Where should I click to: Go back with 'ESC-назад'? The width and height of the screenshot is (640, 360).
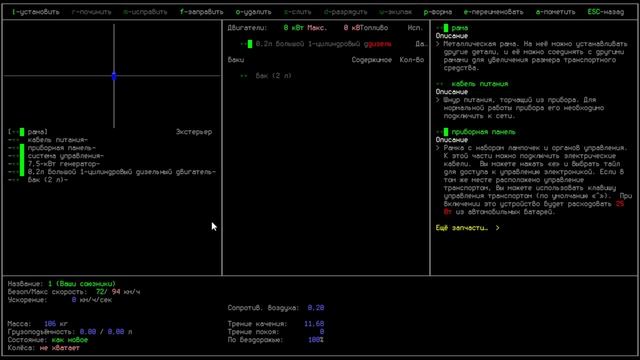pyautogui.click(x=606, y=12)
